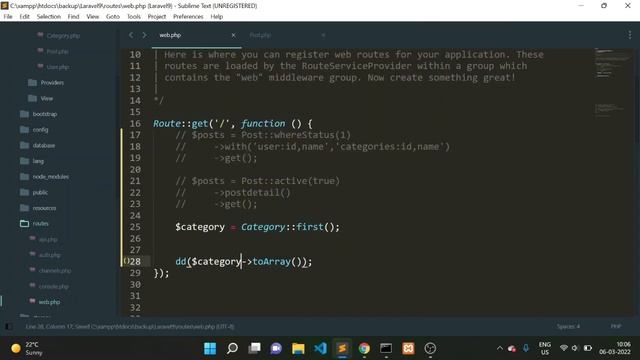
Task: Expand the Providers folder
Action: click(x=52, y=82)
